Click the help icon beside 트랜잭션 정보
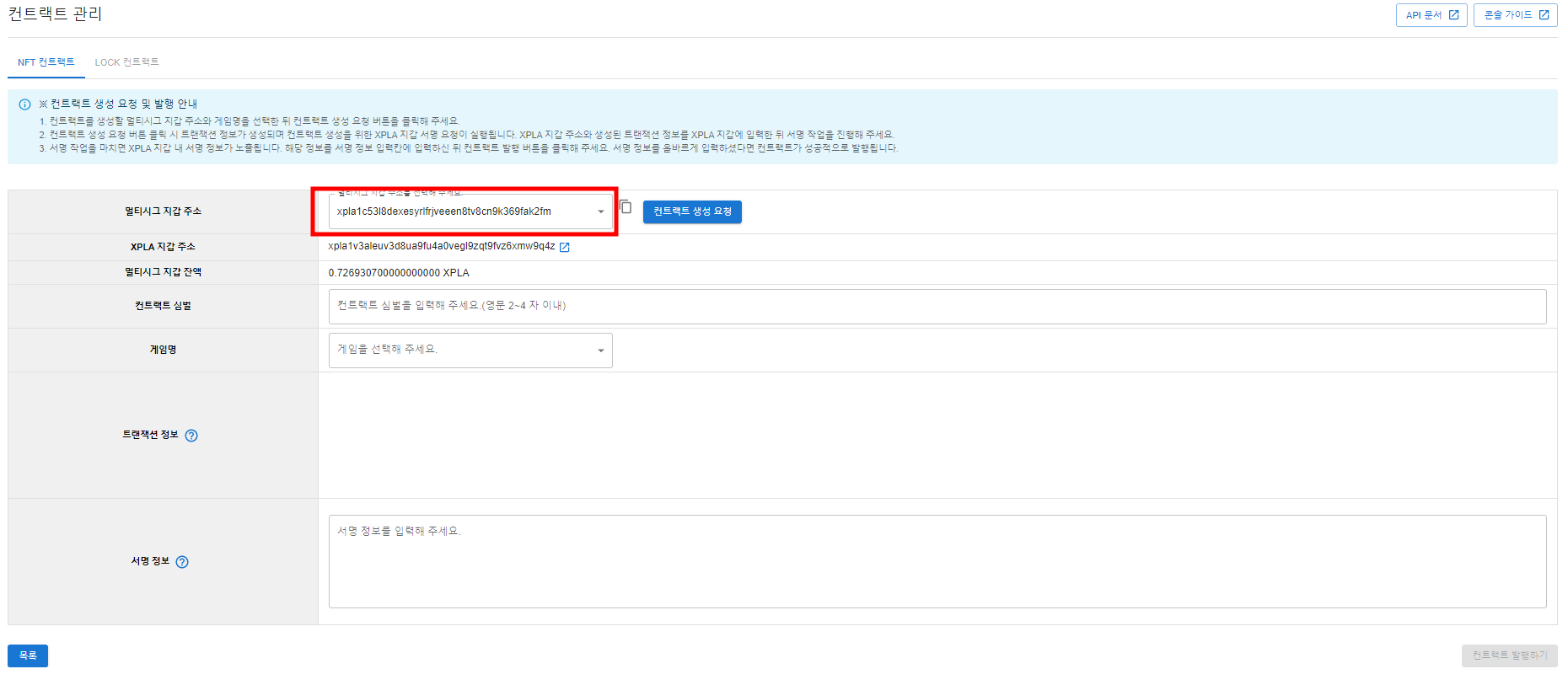The height and width of the screenshot is (685, 1568). pyautogui.click(x=191, y=436)
